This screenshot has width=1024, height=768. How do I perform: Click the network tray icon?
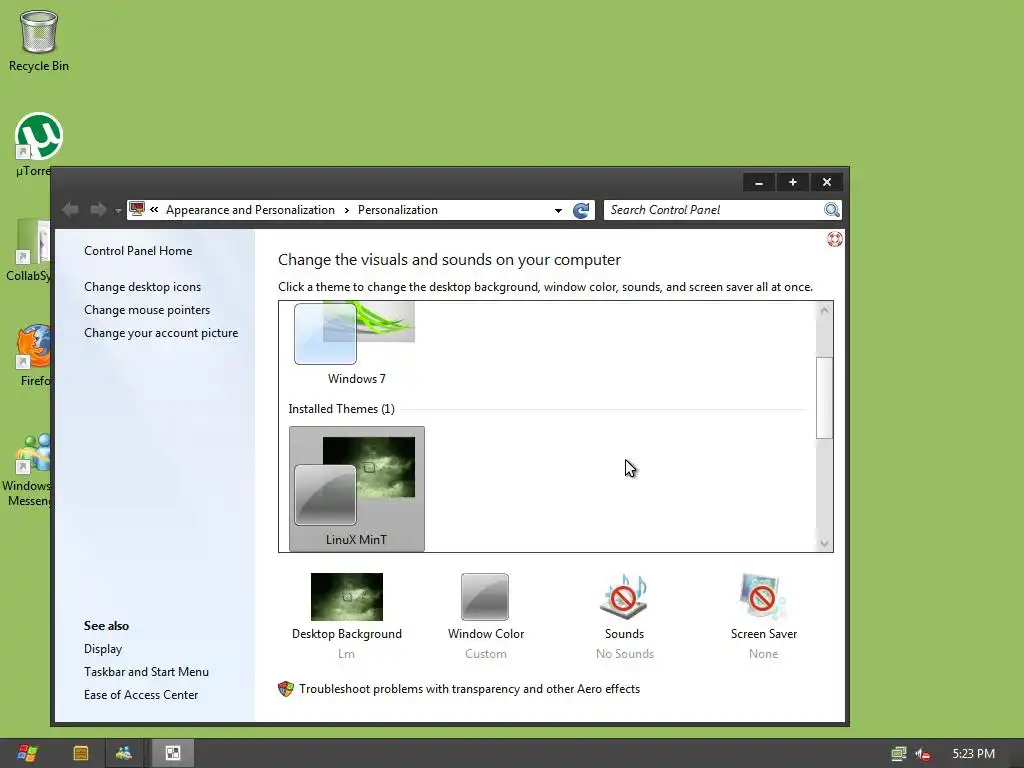point(899,754)
